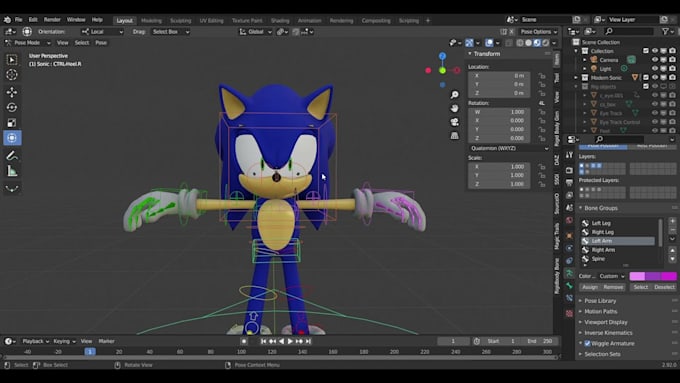The height and width of the screenshot is (383, 680).
Task: Switch to wireframe viewport shading
Action: tap(520, 43)
